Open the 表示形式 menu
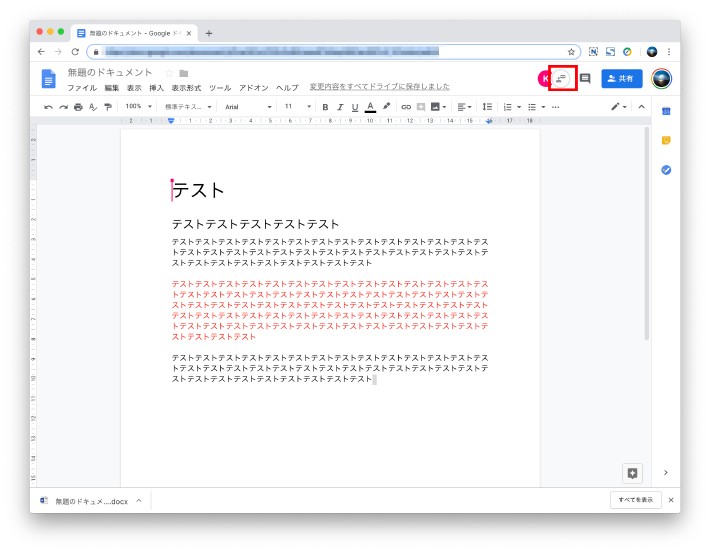This screenshot has width=710, height=552. [x=186, y=88]
